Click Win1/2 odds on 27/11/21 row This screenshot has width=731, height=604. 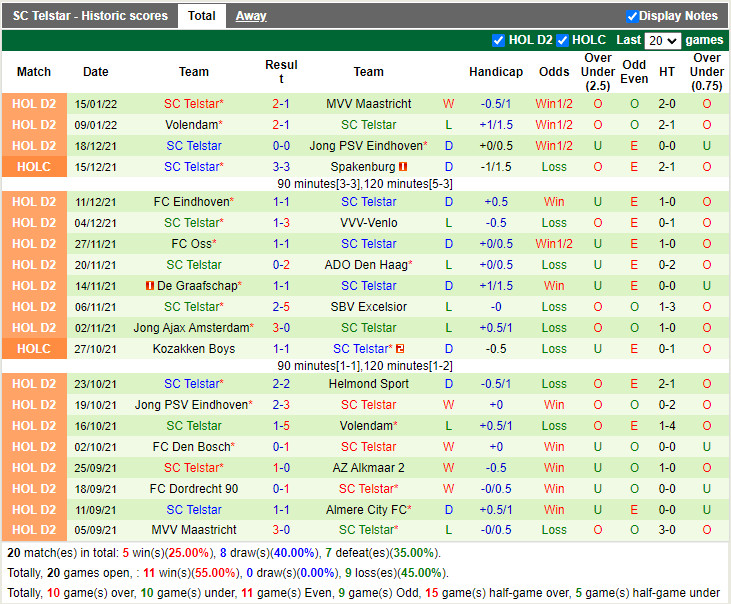pyautogui.click(x=554, y=244)
